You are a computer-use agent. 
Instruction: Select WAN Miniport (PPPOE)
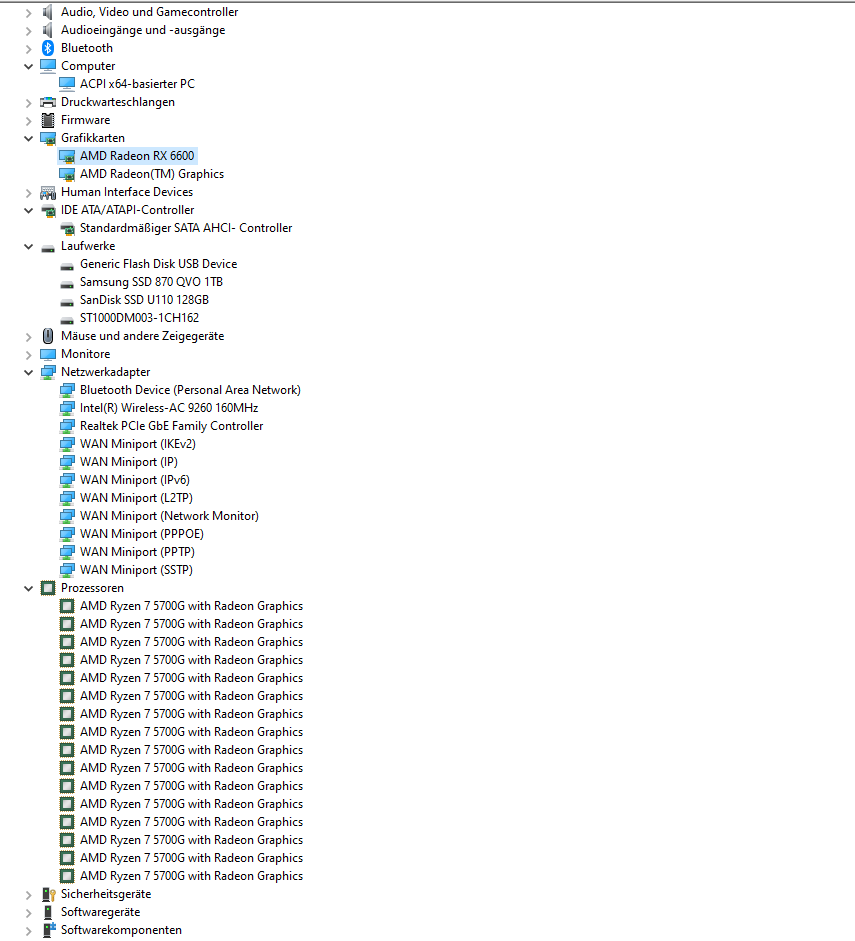142,534
